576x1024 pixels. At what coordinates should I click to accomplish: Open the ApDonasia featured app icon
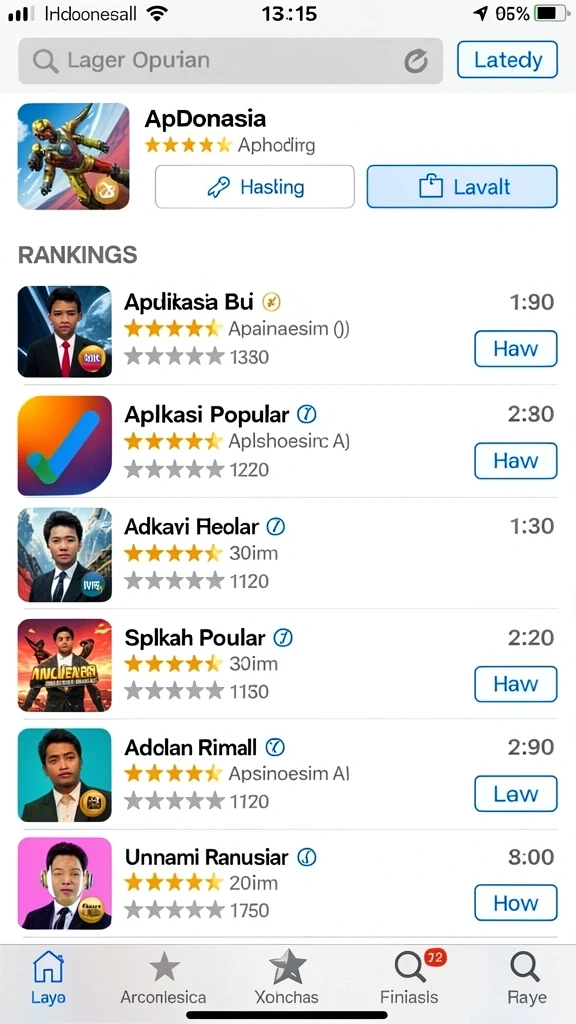click(x=73, y=156)
